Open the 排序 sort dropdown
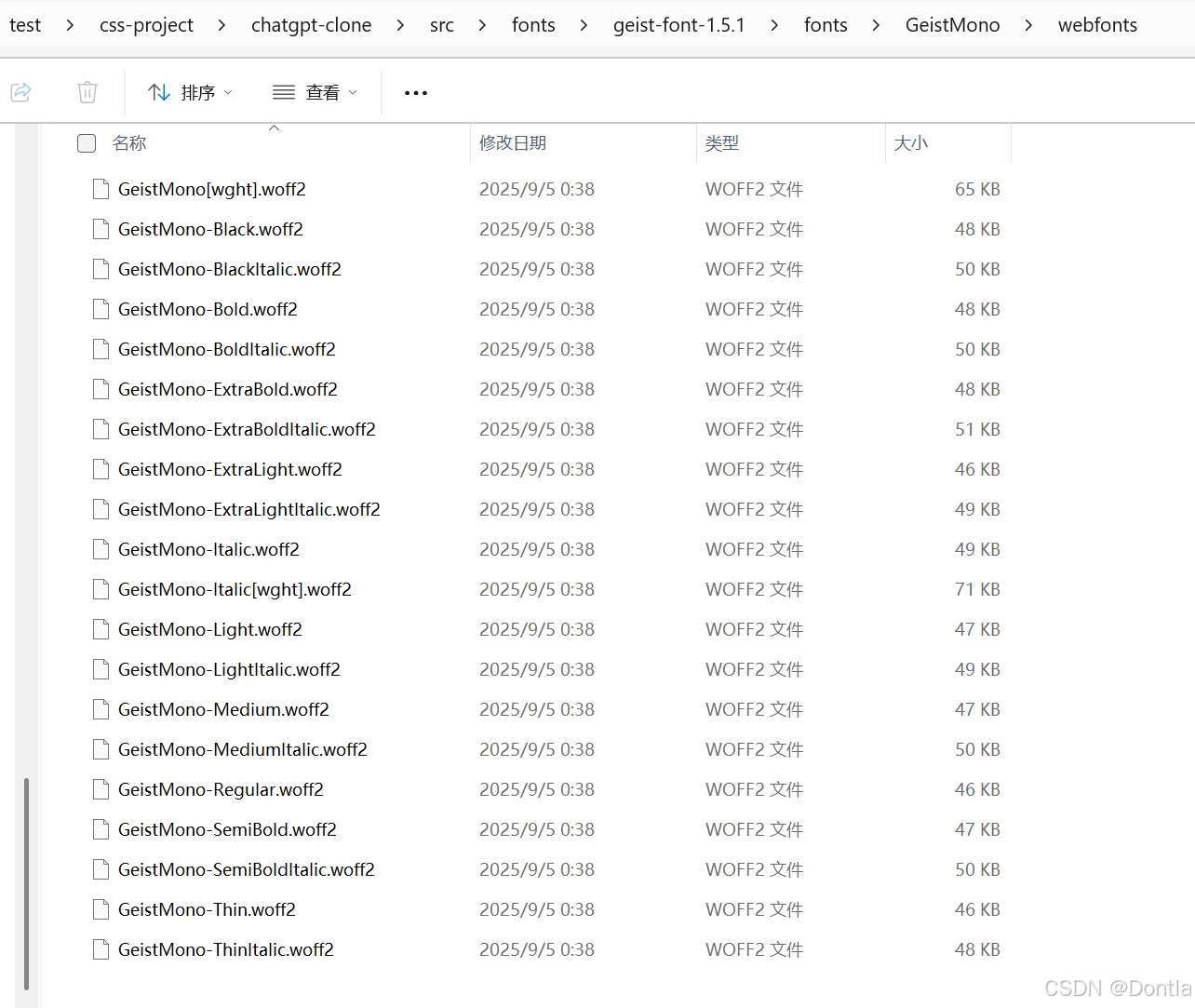 point(190,92)
